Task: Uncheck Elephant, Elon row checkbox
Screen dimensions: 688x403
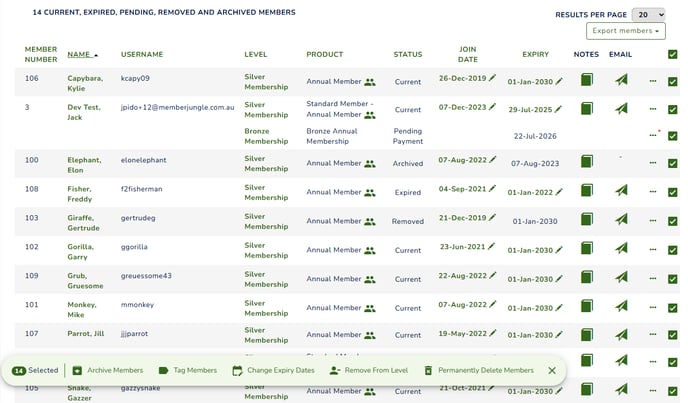Action: [673, 163]
